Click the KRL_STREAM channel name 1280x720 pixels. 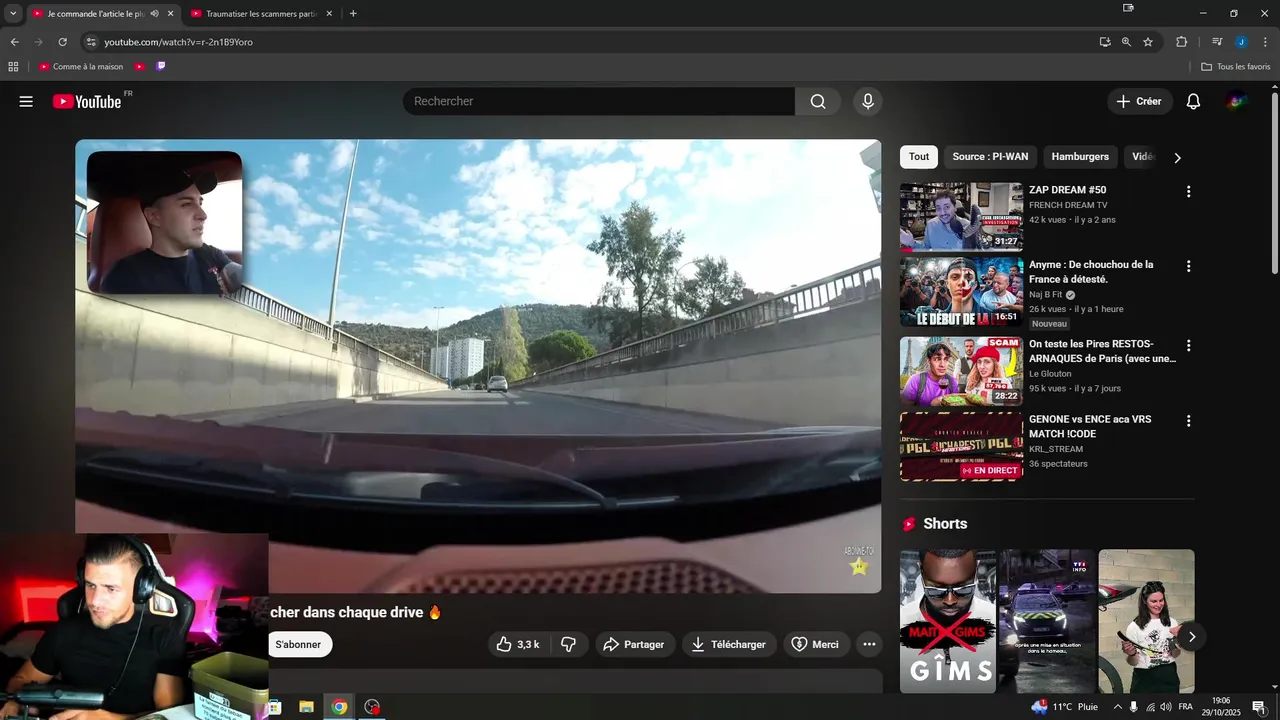[x=1056, y=449]
